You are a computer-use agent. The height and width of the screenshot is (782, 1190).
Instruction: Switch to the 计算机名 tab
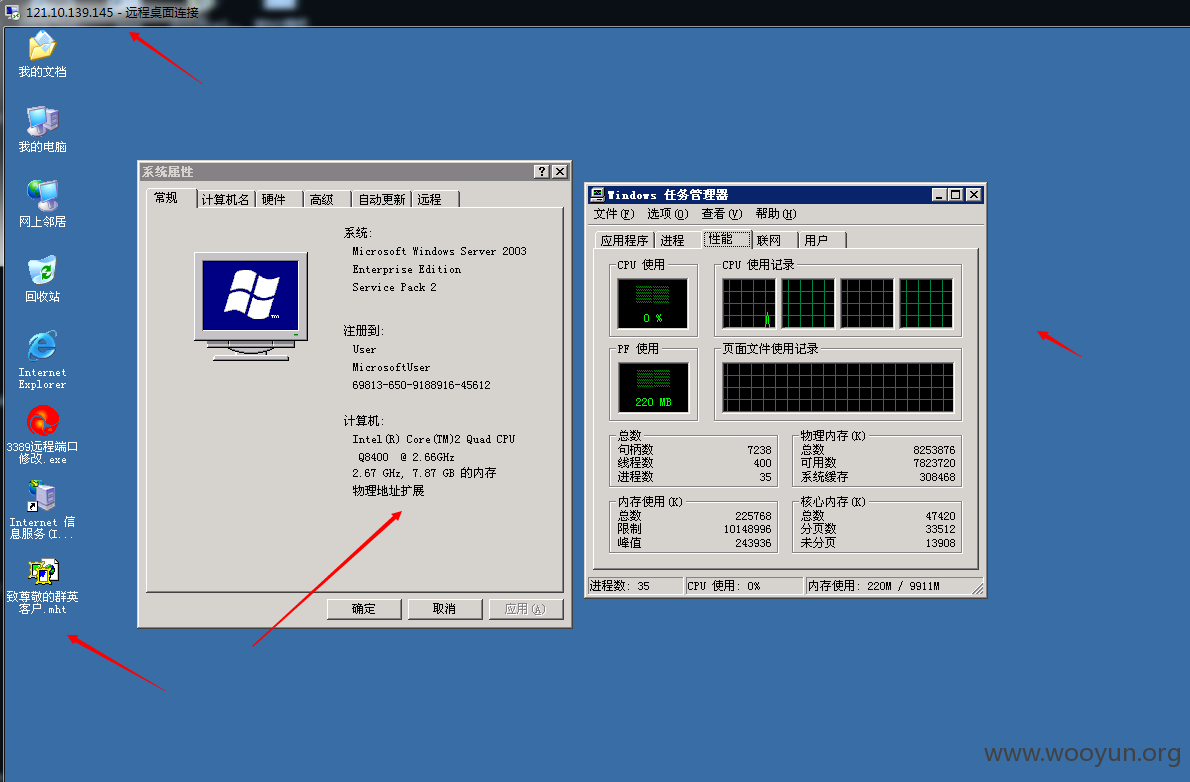point(225,199)
